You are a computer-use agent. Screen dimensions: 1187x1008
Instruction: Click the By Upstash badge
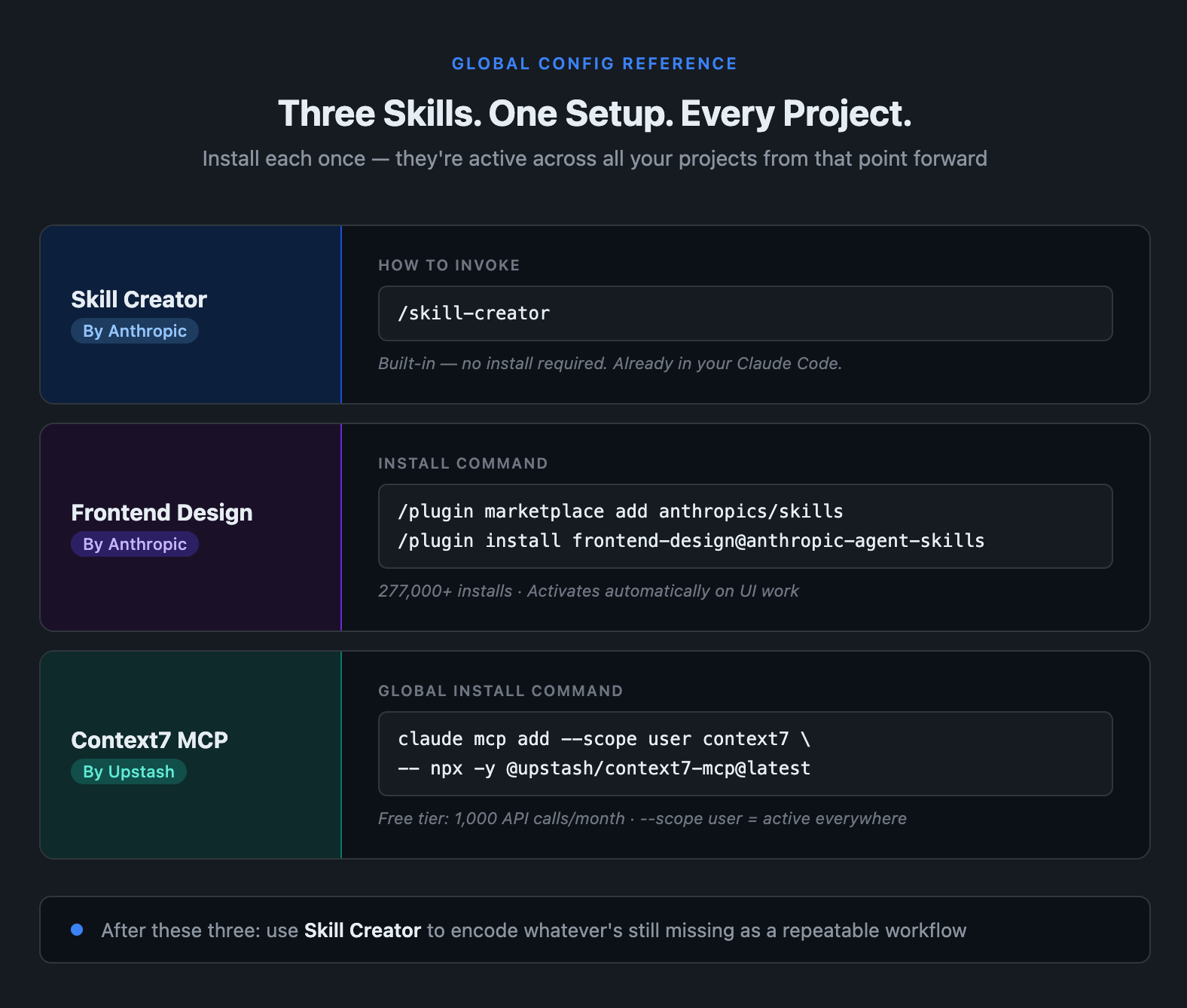(129, 771)
